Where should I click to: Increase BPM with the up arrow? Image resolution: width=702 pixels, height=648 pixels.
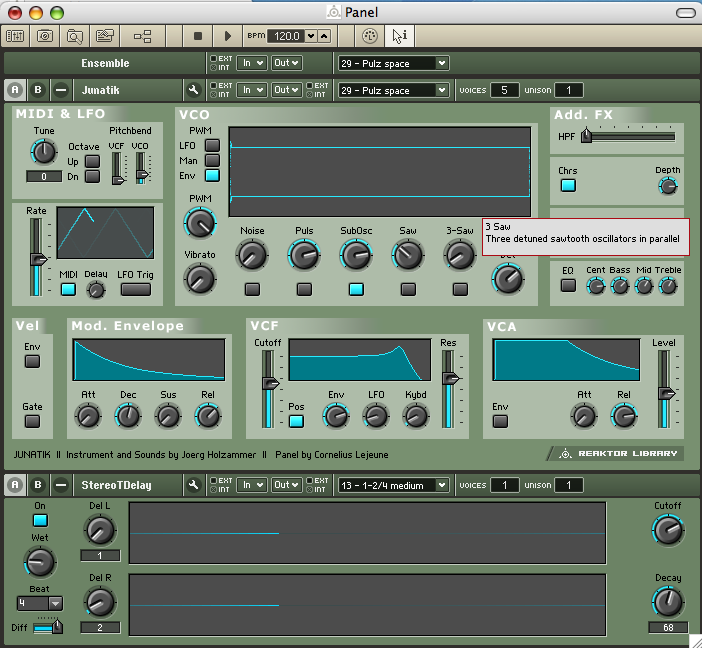point(325,36)
